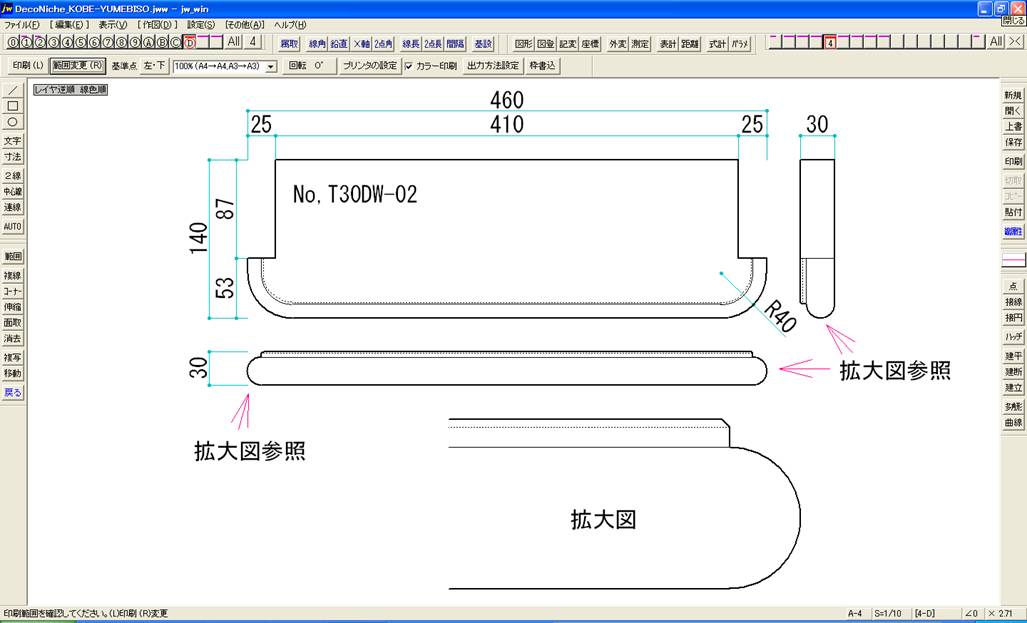
Task: Click the X軸 axis angle button
Action: (361, 44)
